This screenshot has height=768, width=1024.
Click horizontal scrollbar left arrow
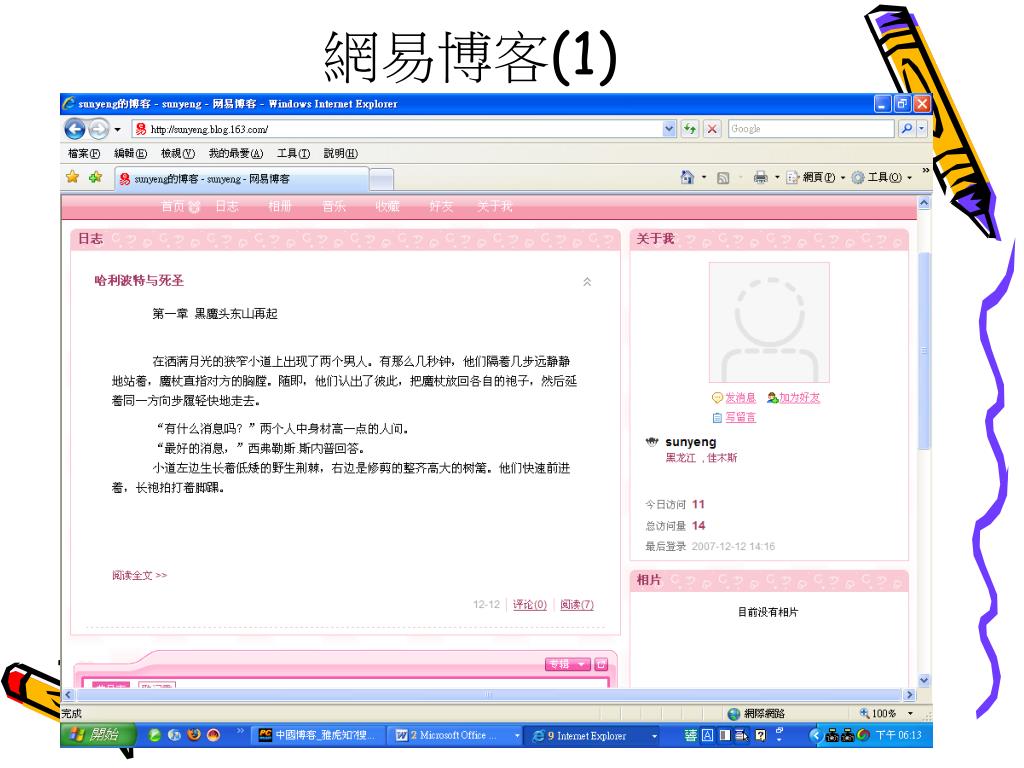[x=69, y=695]
